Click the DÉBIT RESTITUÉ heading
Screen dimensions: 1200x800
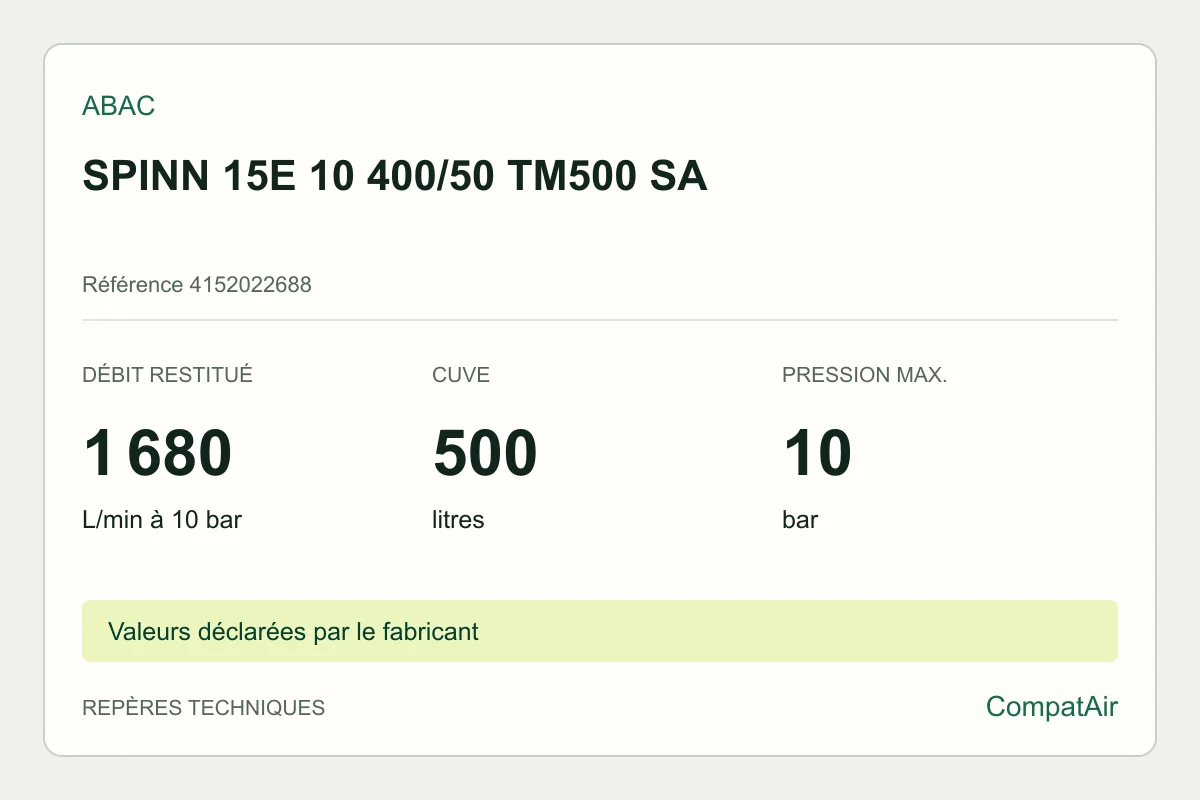click(x=167, y=375)
